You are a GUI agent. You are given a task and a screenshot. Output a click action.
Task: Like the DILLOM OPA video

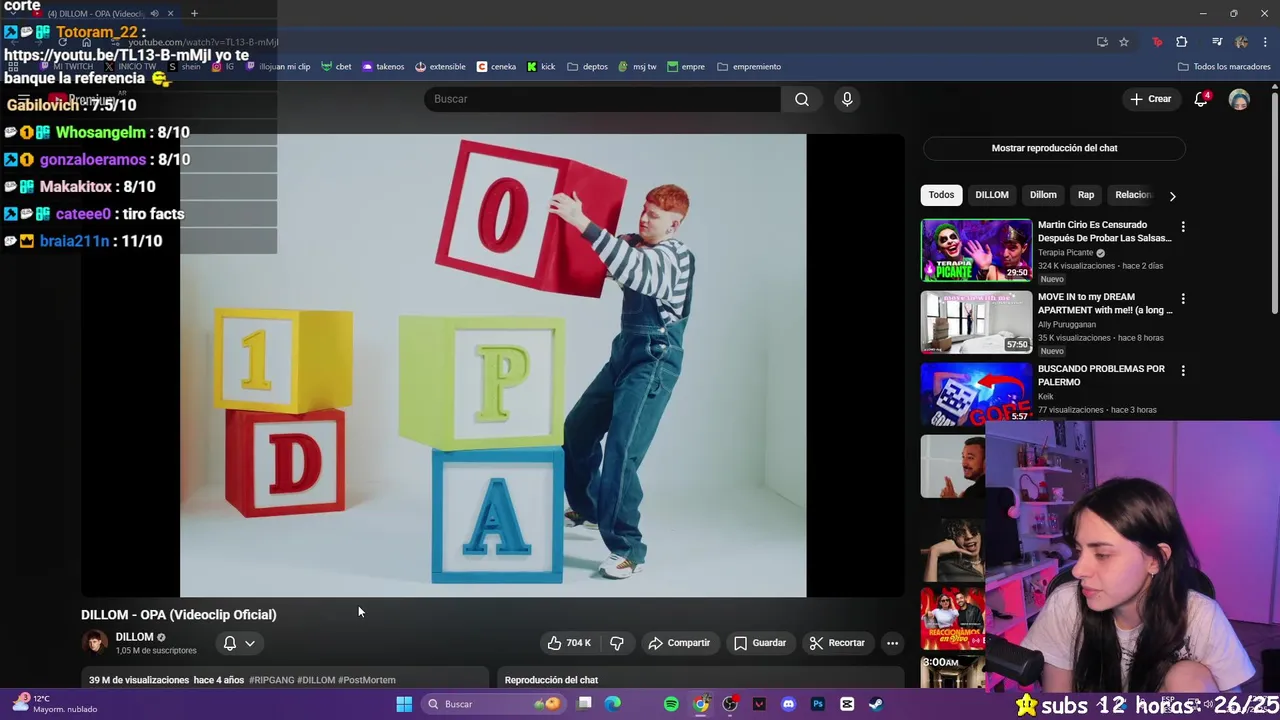coord(569,643)
